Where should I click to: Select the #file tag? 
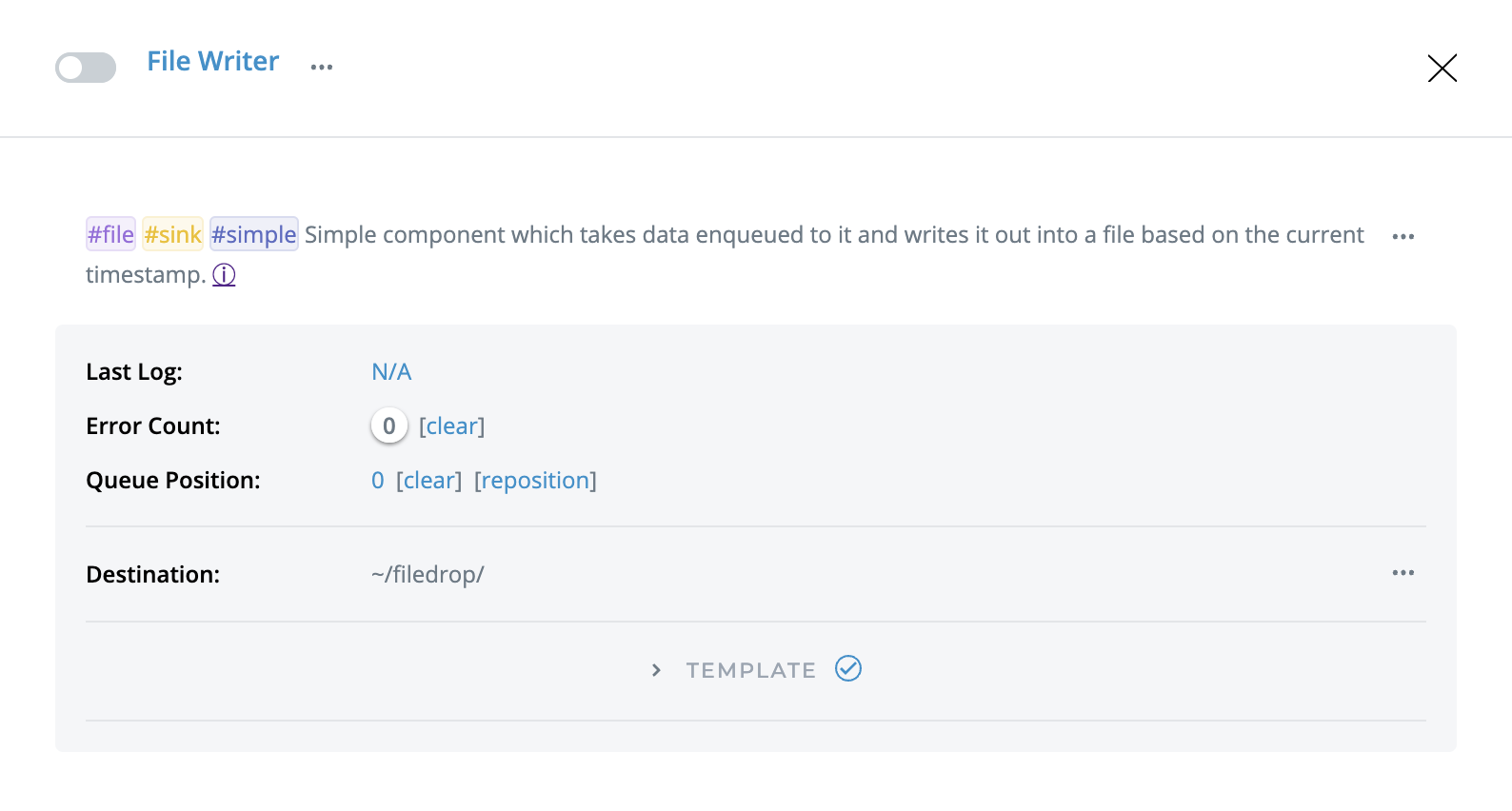pos(110,234)
